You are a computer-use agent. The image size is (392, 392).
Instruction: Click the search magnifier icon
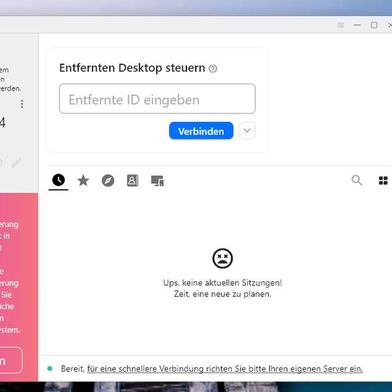(x=357, y=180)
